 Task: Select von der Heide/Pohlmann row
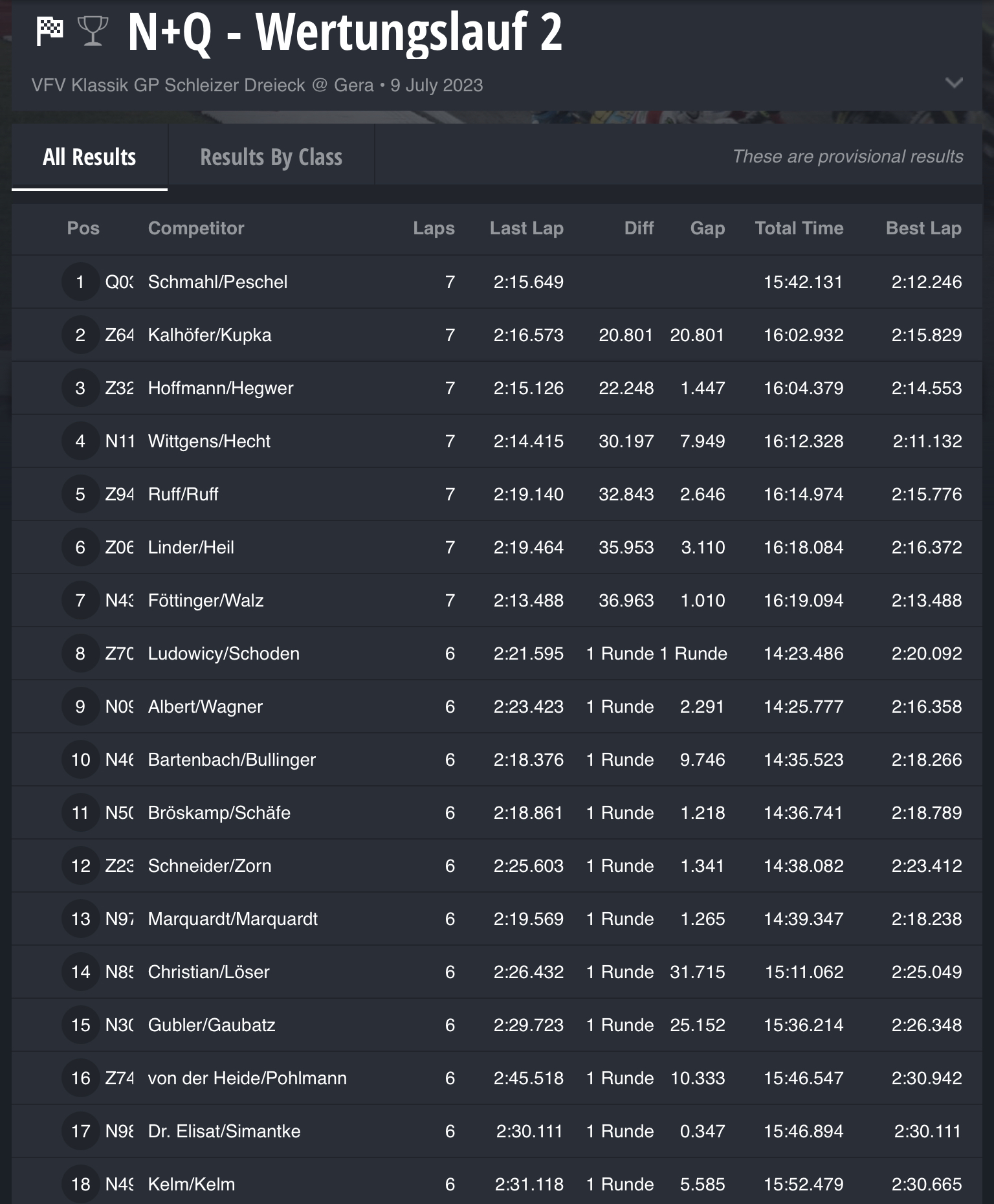pyautogui.click(x=247, y=1078)
